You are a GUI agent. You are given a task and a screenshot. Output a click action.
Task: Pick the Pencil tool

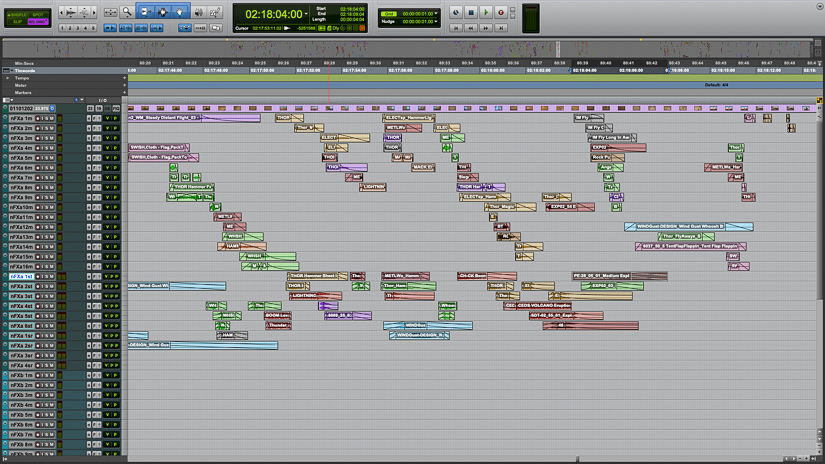tap(215, 12)
